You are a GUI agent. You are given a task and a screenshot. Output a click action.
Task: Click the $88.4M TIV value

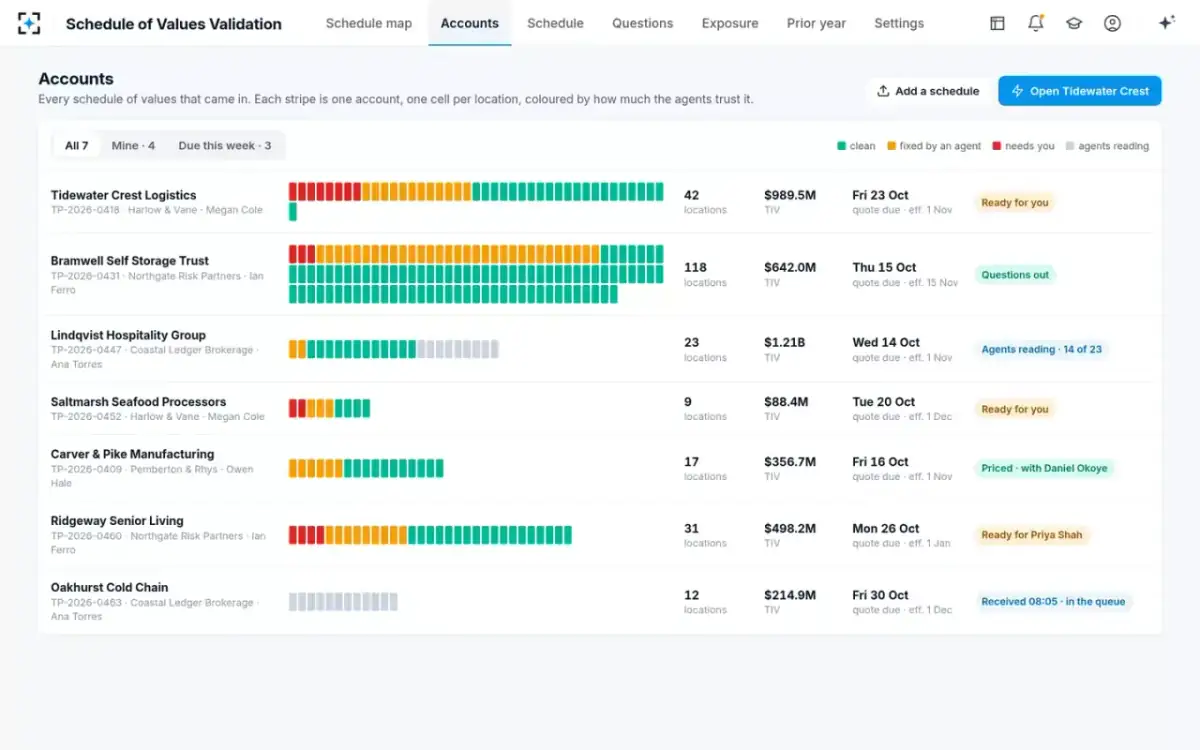pyautogui.click(x=786, y=402)
